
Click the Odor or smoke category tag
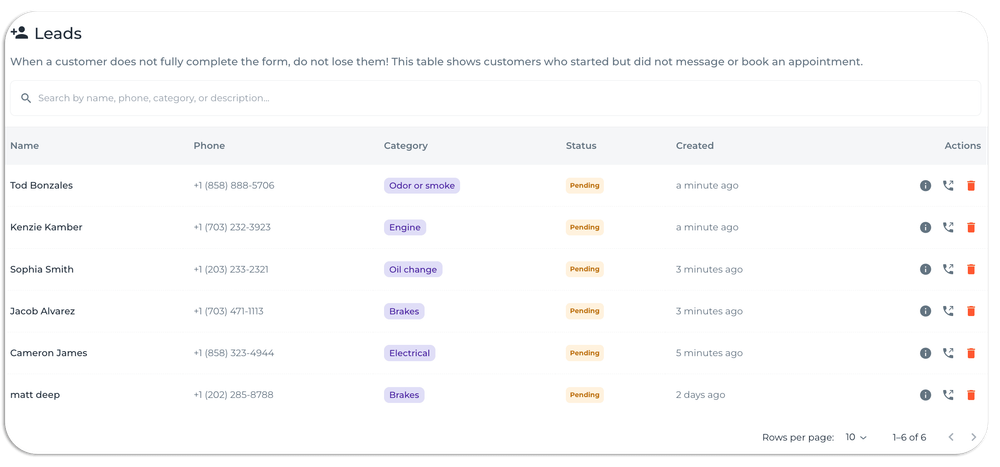pyautogui.click(x=421, y=186)
